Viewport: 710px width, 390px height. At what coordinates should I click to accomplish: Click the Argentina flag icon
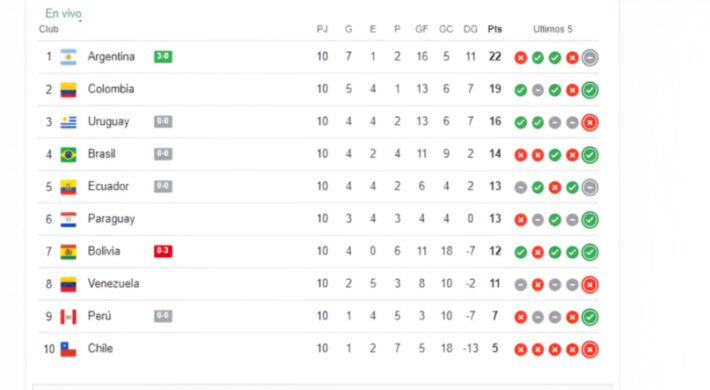(68, 57)
